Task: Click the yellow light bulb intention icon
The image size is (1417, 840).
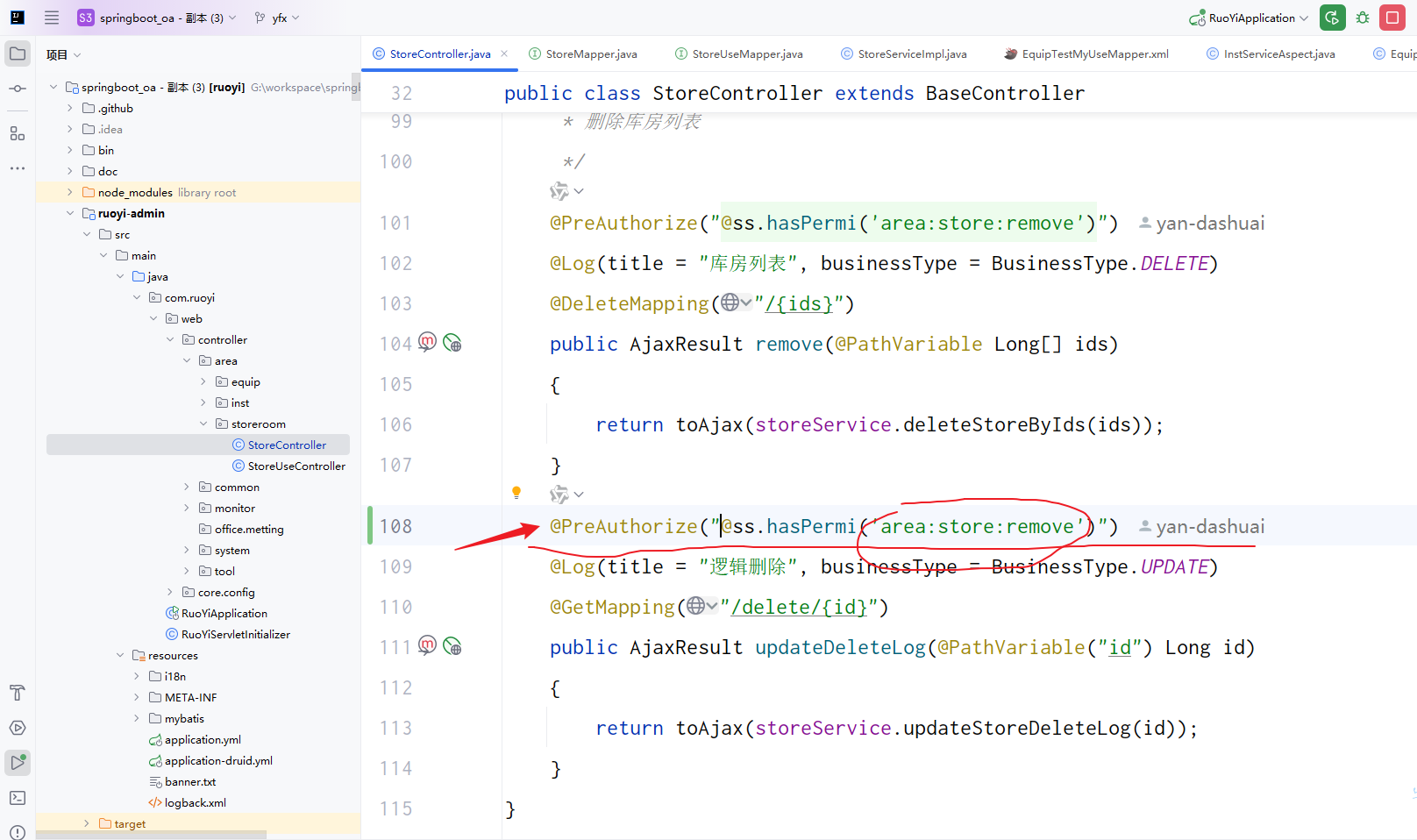Action: (x=516, y=493)
